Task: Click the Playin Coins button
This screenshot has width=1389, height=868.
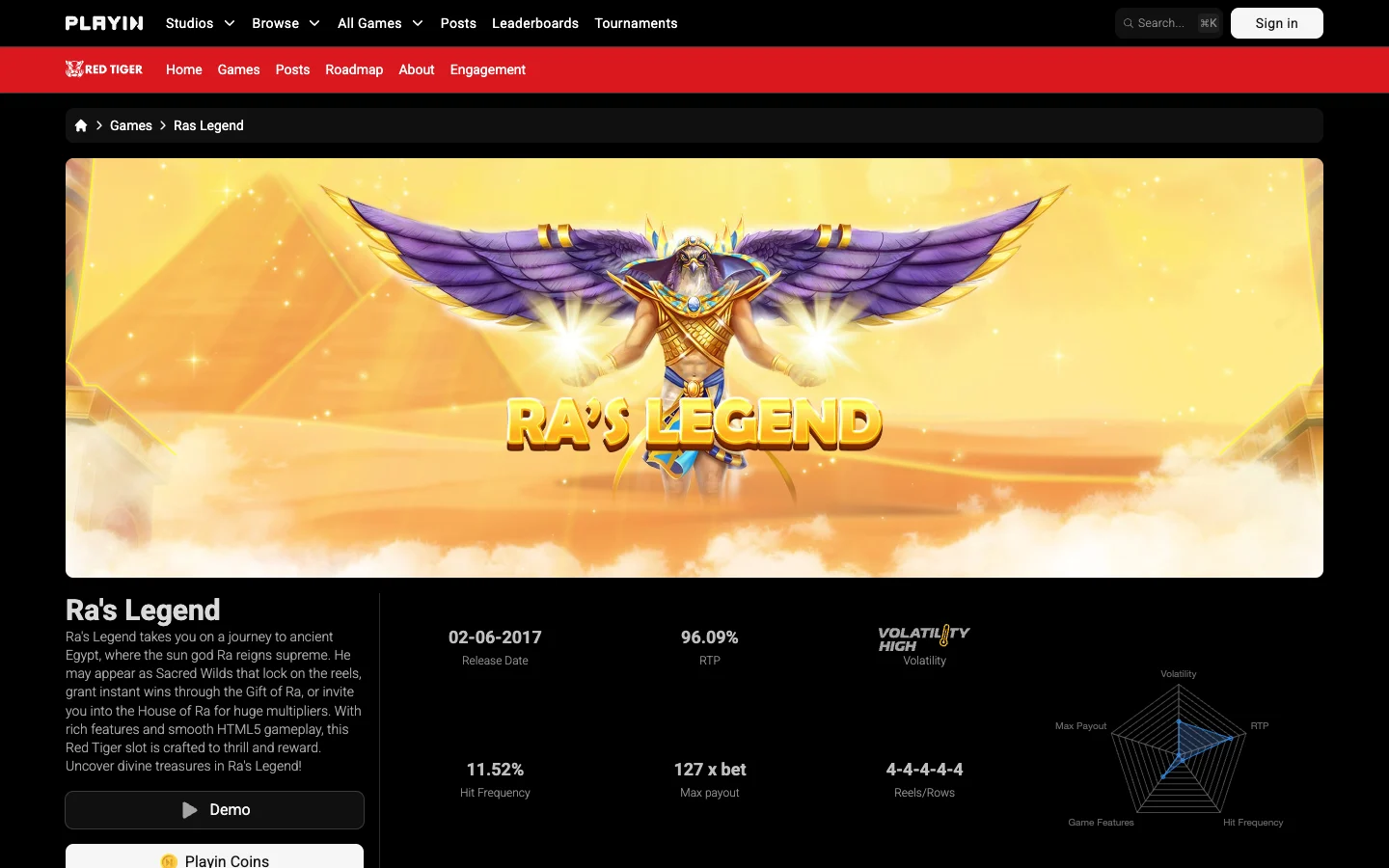Action: coord(214,856)
